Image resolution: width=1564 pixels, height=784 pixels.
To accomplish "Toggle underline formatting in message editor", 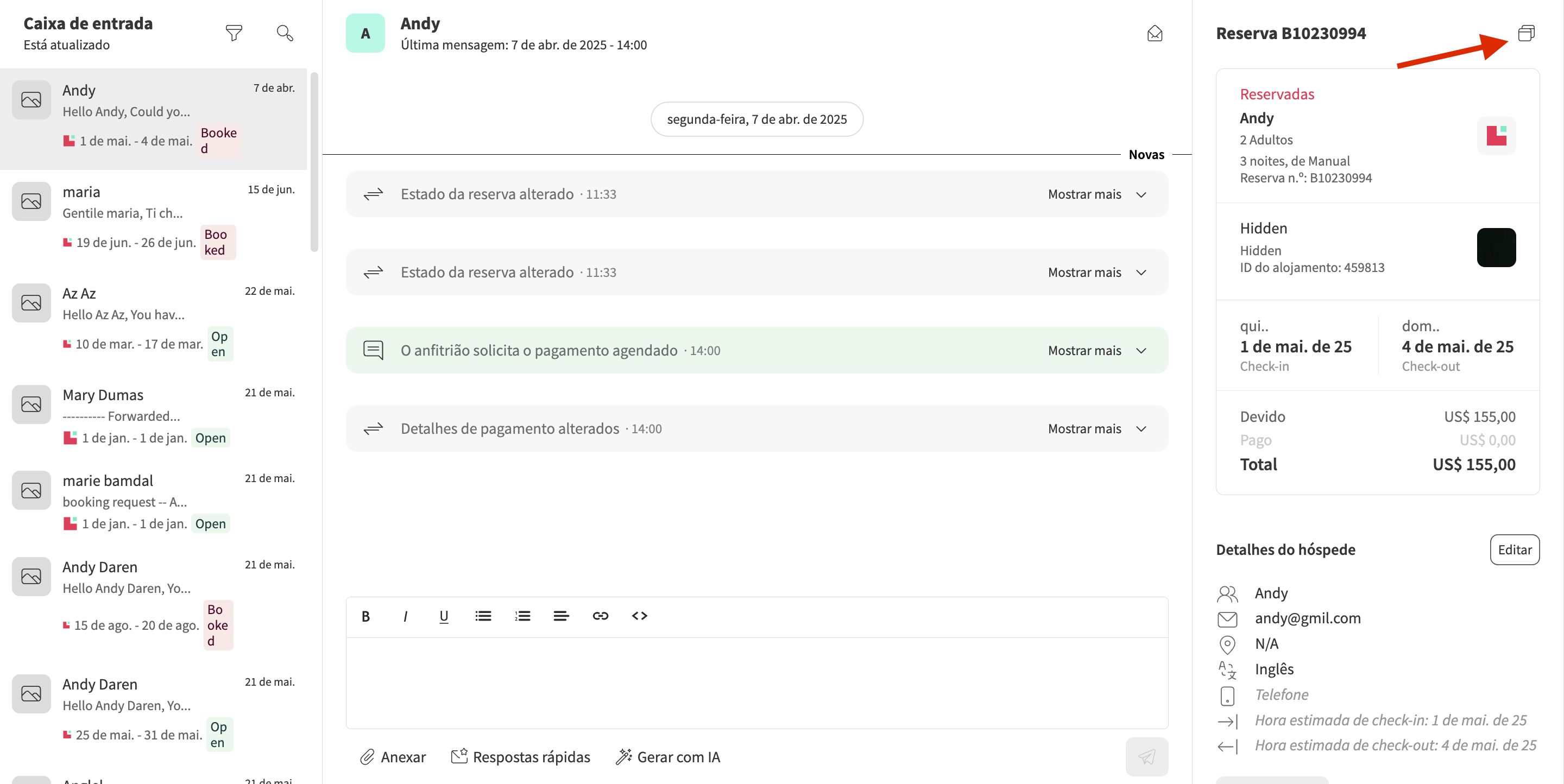I will tap(444, 616).
